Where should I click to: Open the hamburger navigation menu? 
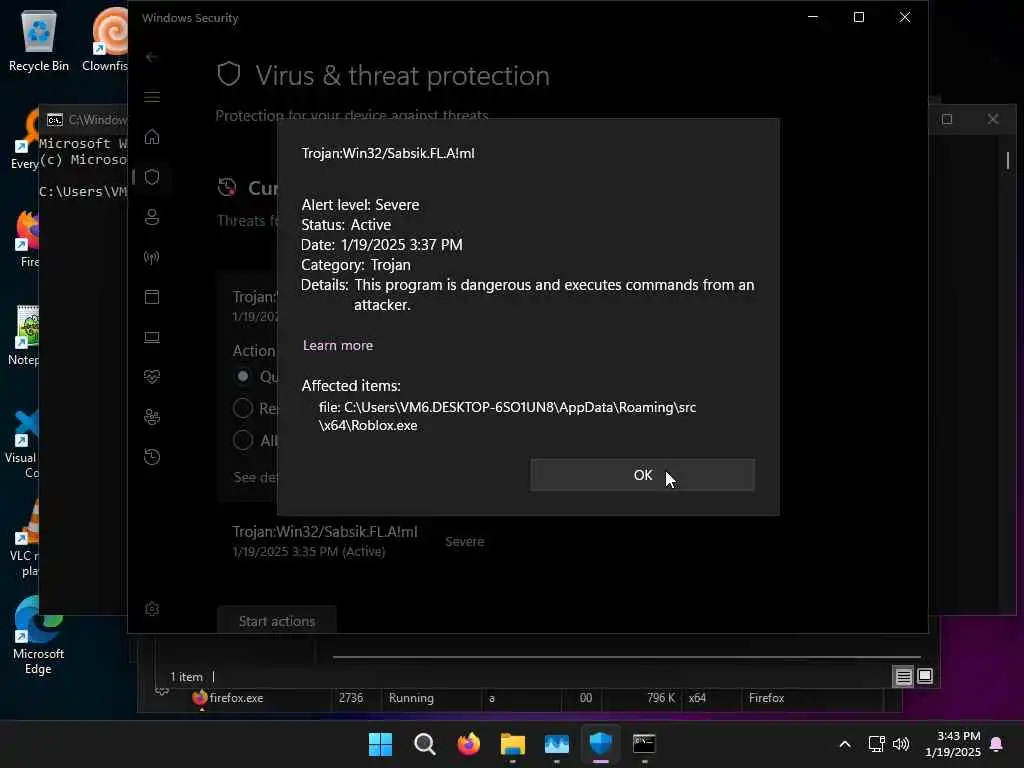pos(152,97)
